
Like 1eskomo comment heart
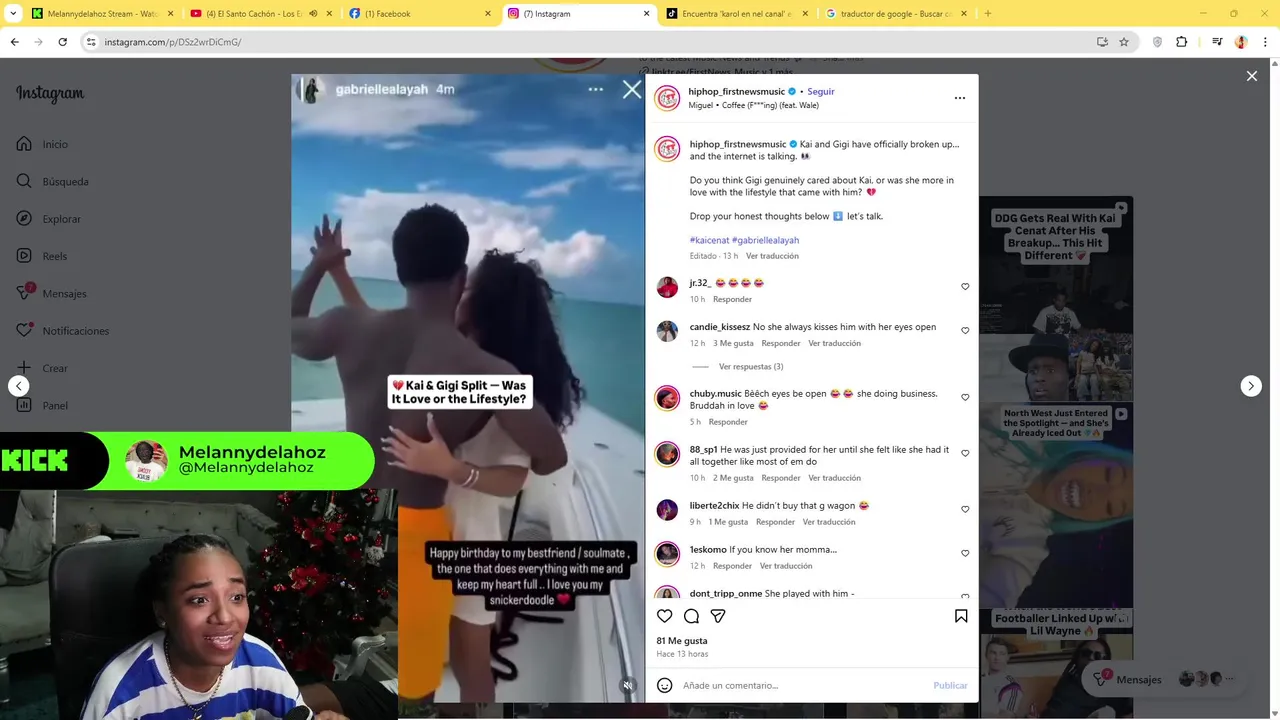965,553
